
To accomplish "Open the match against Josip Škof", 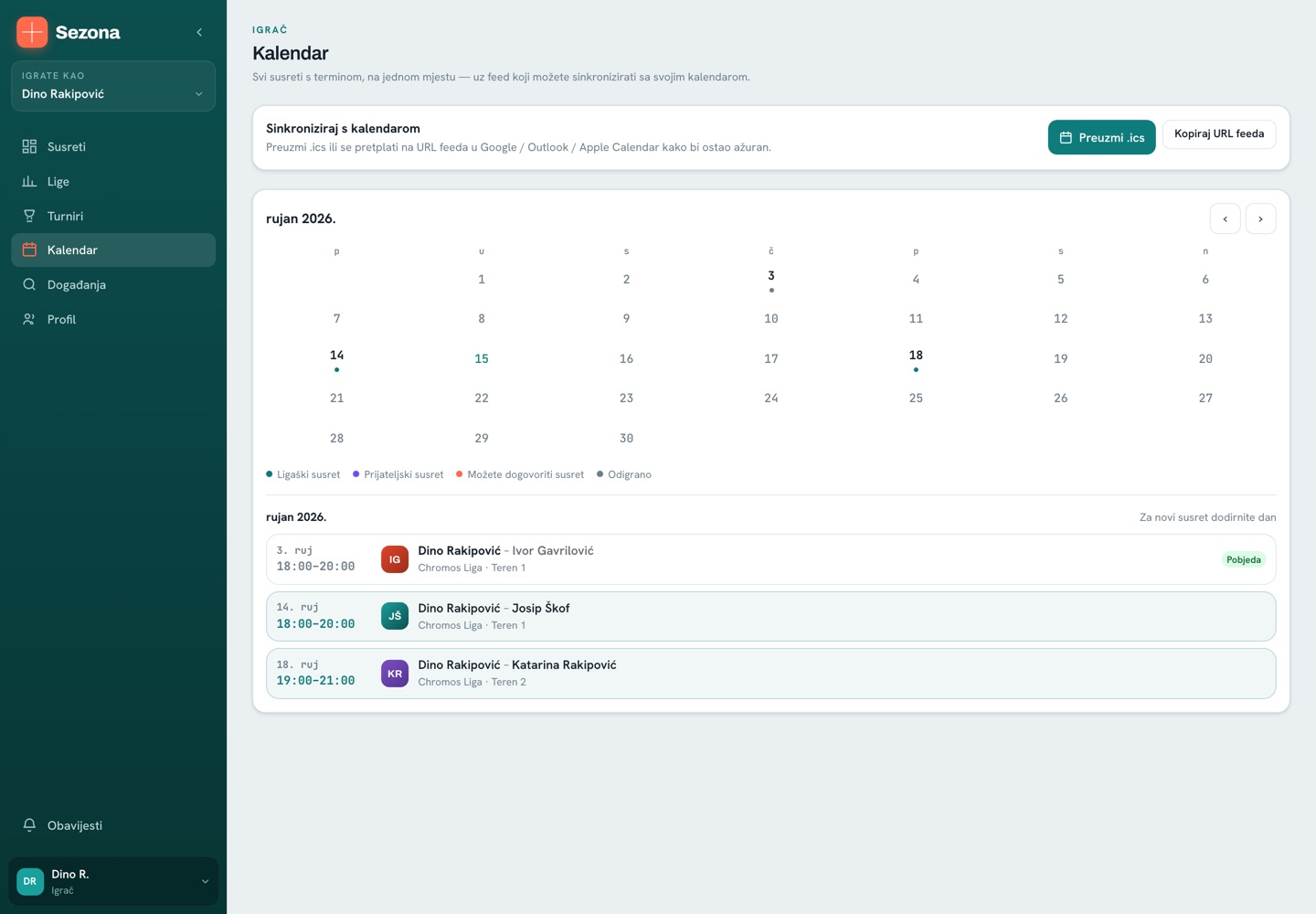I will pyautogui.click(x=771, y=616).
